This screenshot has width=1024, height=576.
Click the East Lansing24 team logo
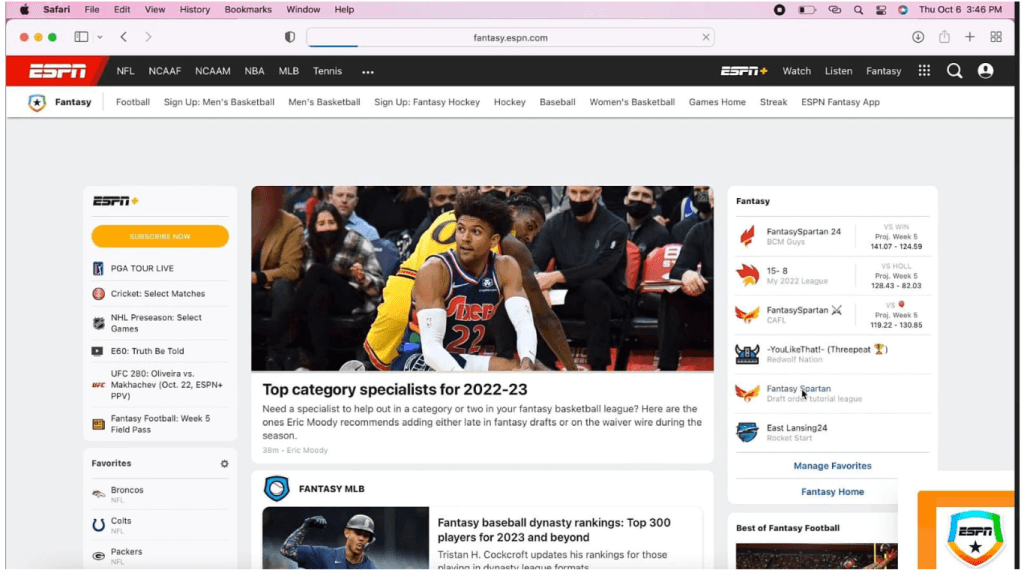pyautogui.click(x=747, y=432)
